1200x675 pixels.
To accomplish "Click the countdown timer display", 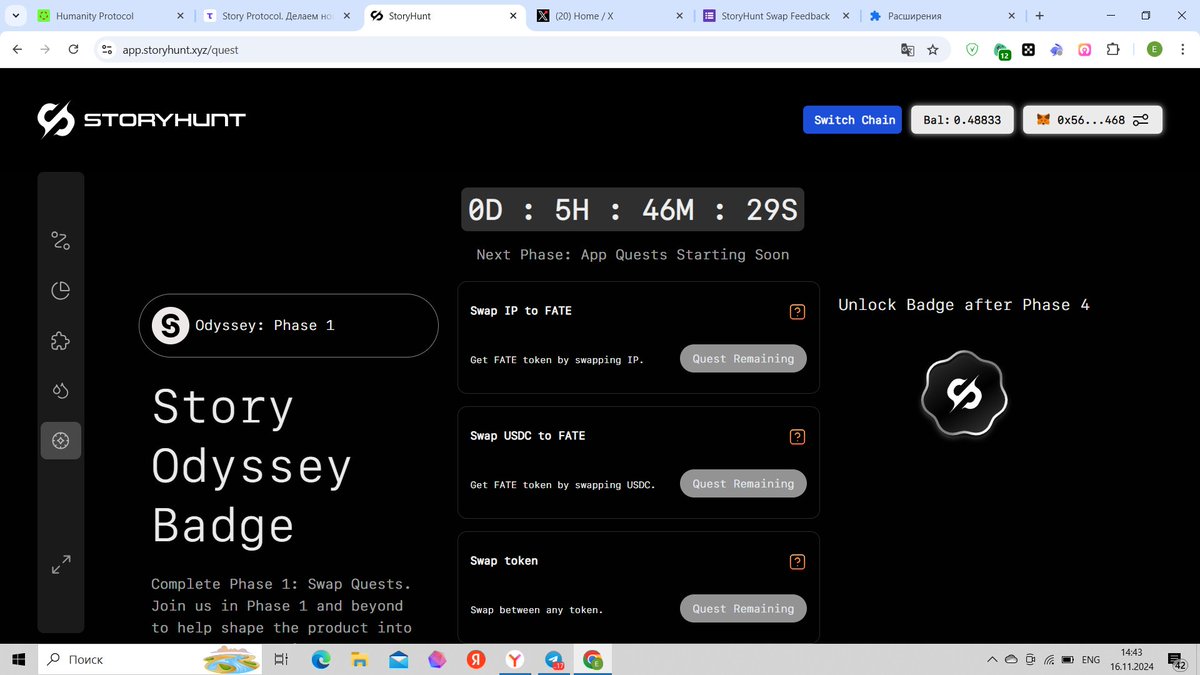I will 632,210.
